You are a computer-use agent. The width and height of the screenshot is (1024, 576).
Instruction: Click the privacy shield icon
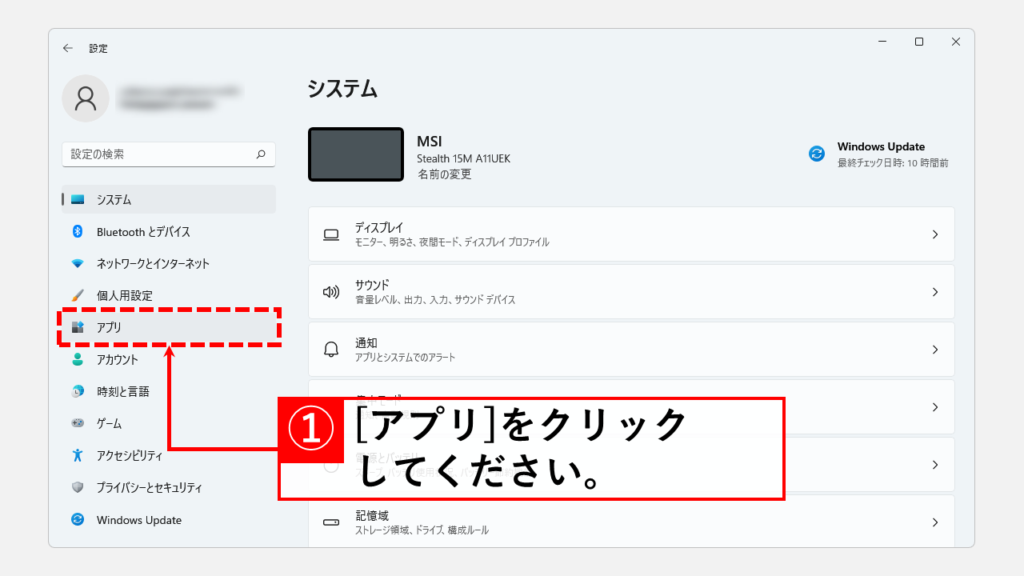[x=78, y=487]
